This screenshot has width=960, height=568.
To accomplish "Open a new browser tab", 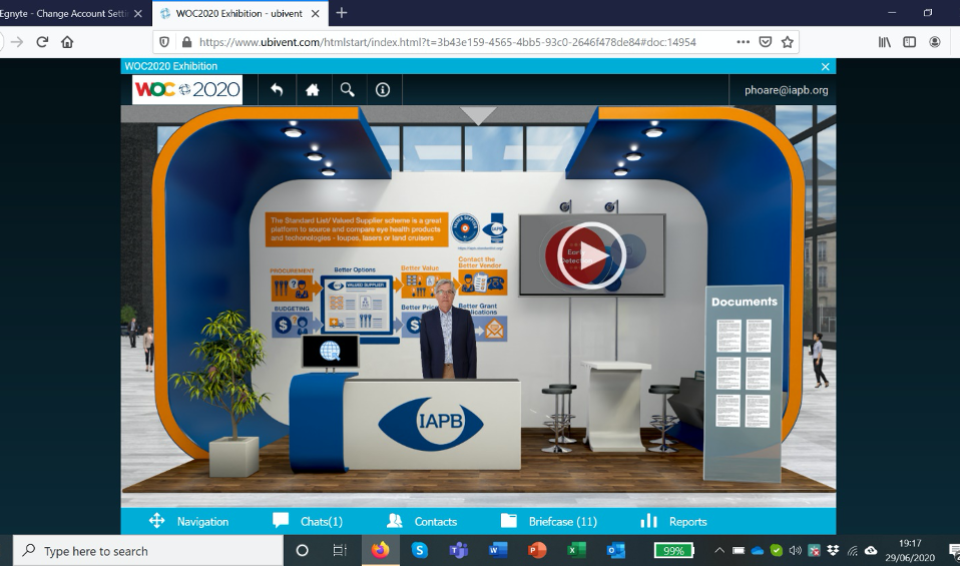I will (342, 13).
